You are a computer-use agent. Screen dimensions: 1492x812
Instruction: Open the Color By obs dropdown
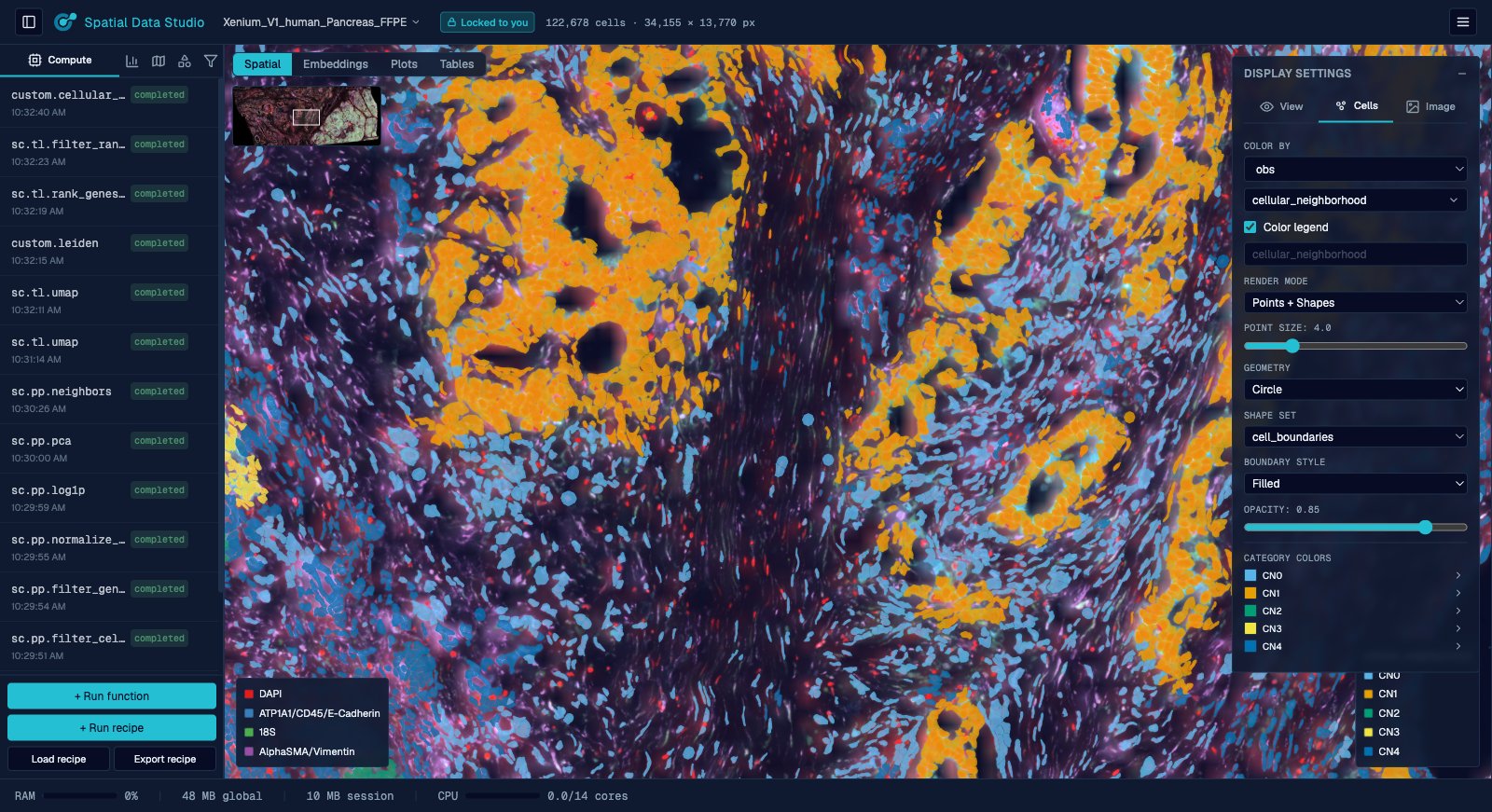1355,169
